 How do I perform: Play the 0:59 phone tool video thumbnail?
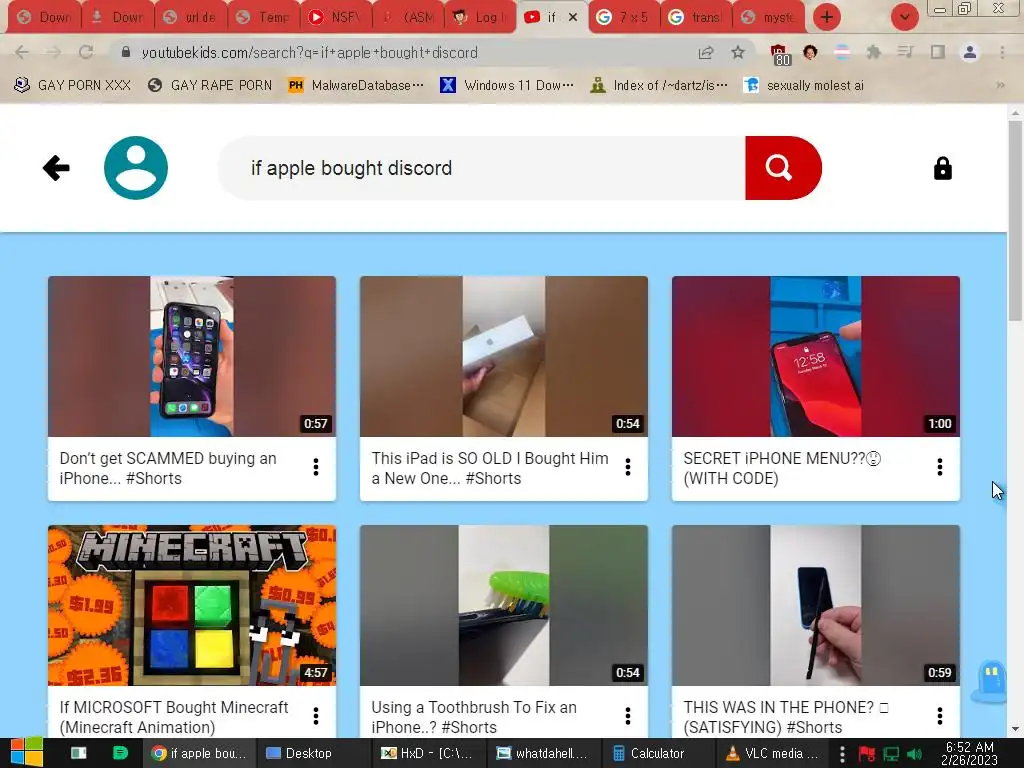(x=816, y=605)
